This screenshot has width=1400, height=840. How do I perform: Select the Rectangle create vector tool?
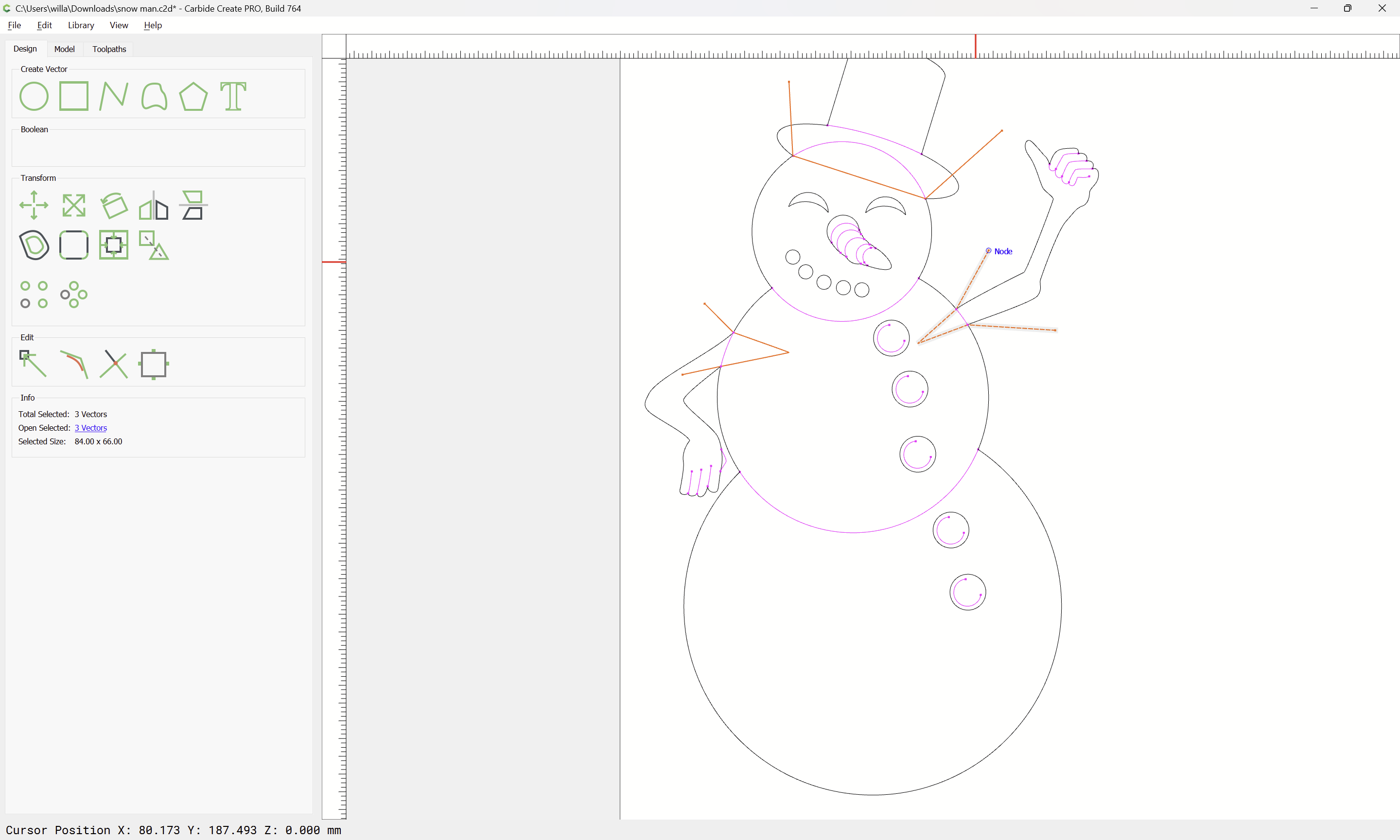[73, 96]
